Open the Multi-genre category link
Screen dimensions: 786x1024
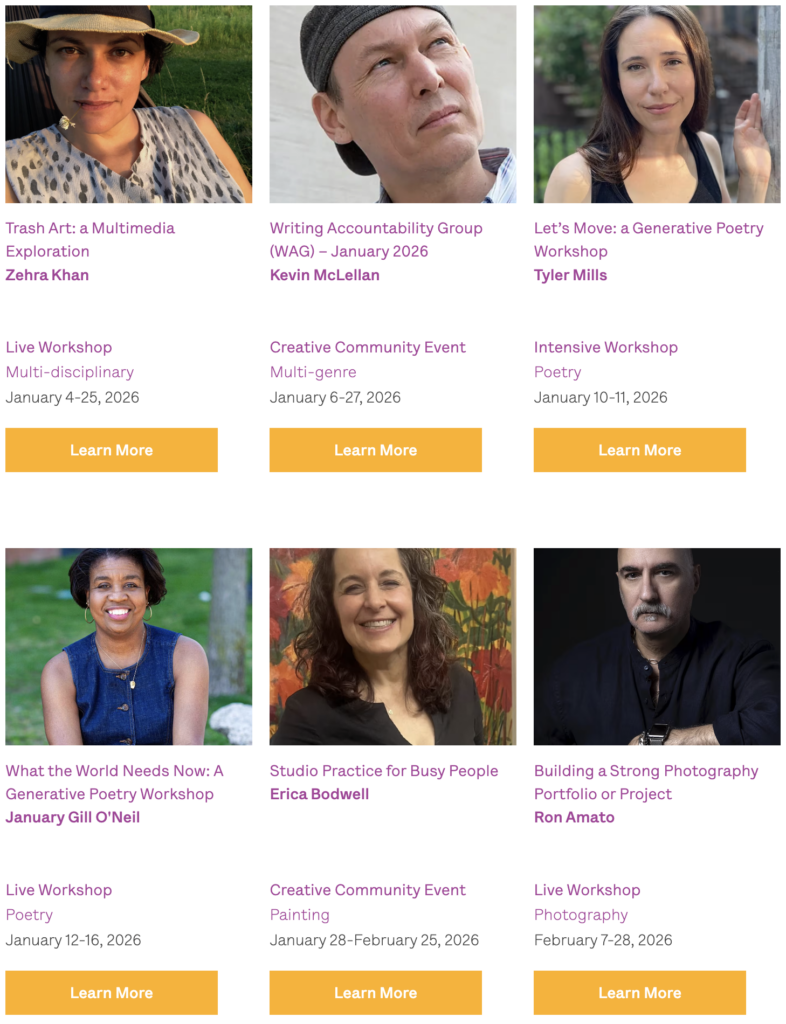(x=313, y=372)
